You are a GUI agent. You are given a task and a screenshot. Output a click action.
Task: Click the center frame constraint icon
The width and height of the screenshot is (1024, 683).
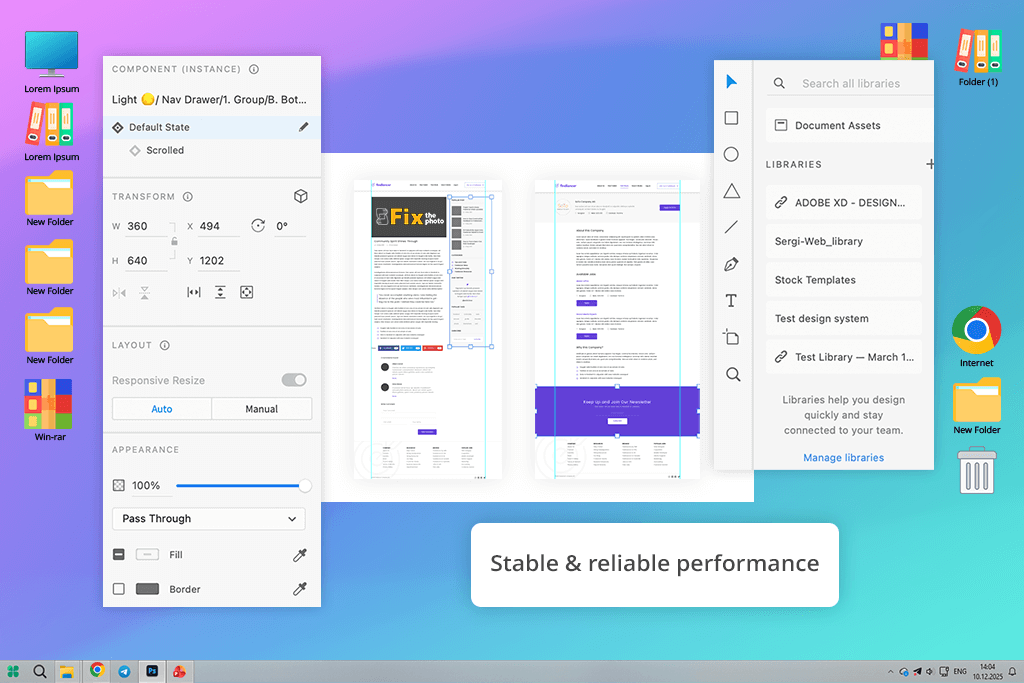(246, 292)
